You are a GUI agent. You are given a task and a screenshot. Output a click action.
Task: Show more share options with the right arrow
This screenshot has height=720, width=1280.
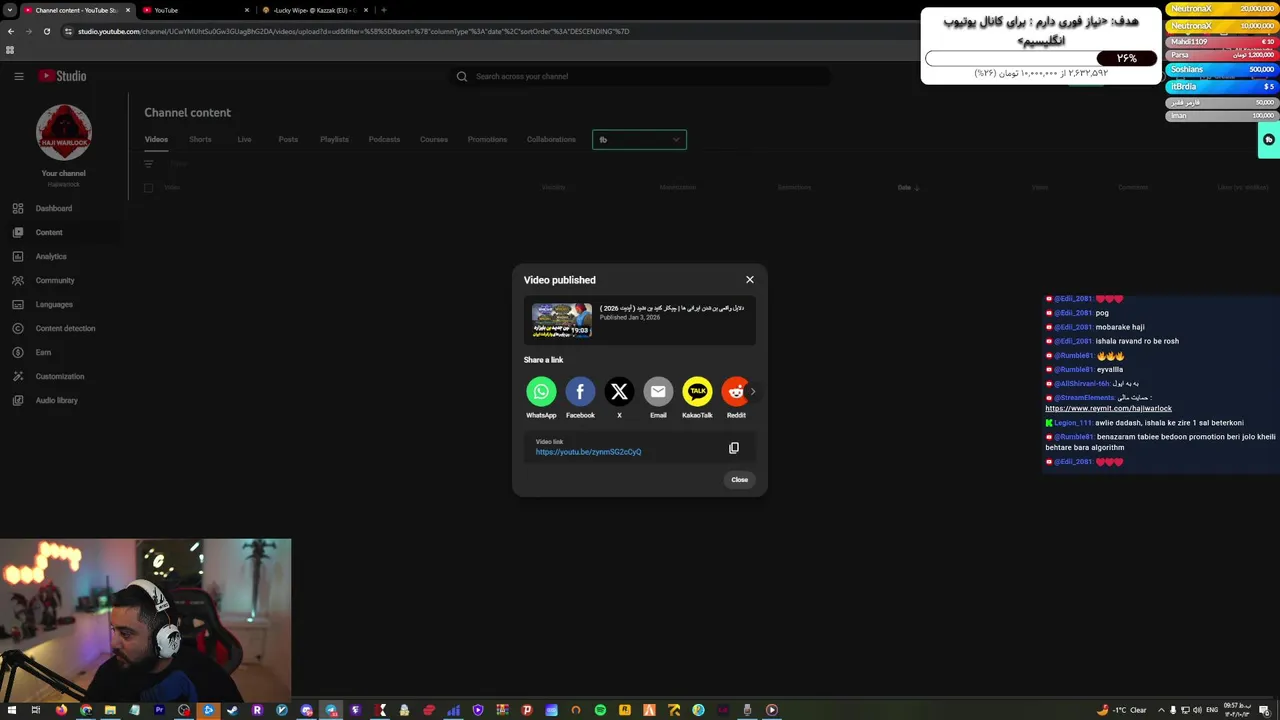pos(753,391)
